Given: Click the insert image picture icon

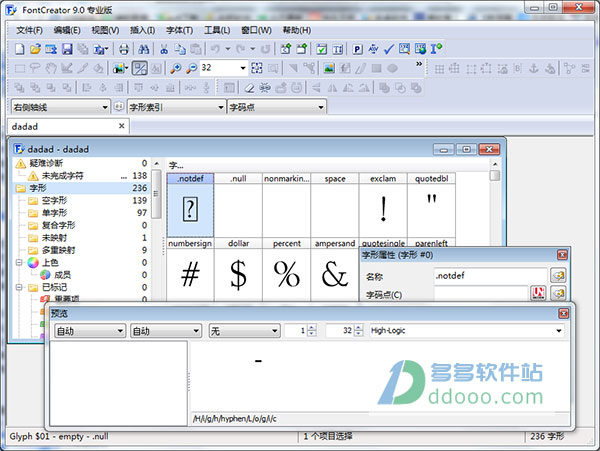Looking at the screenshot, I should 329,68.
